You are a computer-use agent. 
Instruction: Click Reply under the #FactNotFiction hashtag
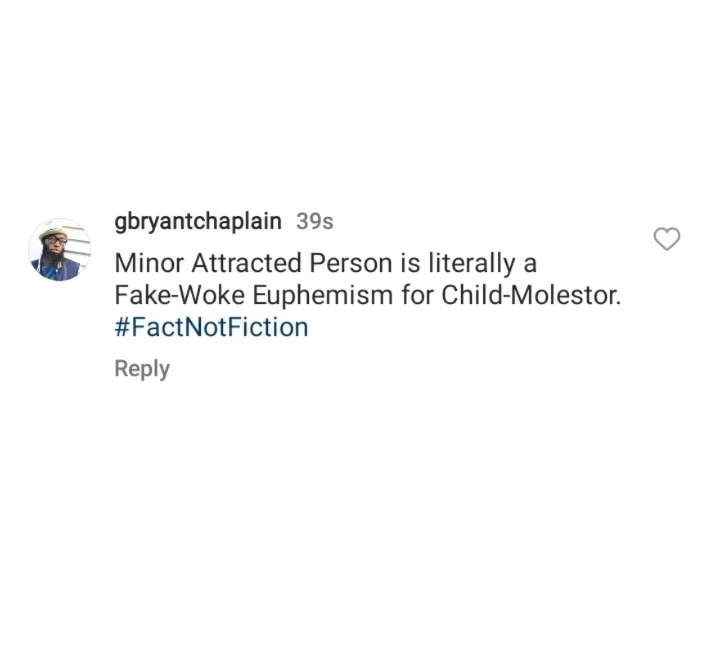click(142, 369)
